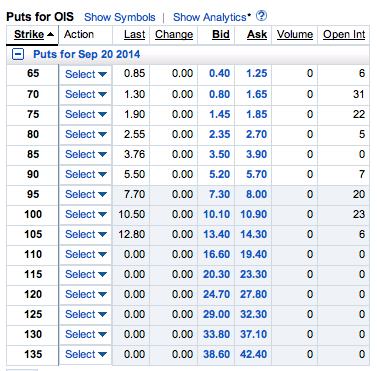The image size is (377, 371).
Task: Sort by the Volume column header
Action: click(x=295, y=34)
